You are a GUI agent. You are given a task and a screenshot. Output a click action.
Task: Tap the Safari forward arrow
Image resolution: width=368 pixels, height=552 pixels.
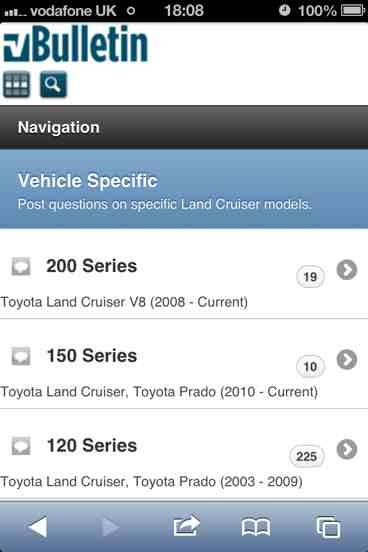[111, 527]
